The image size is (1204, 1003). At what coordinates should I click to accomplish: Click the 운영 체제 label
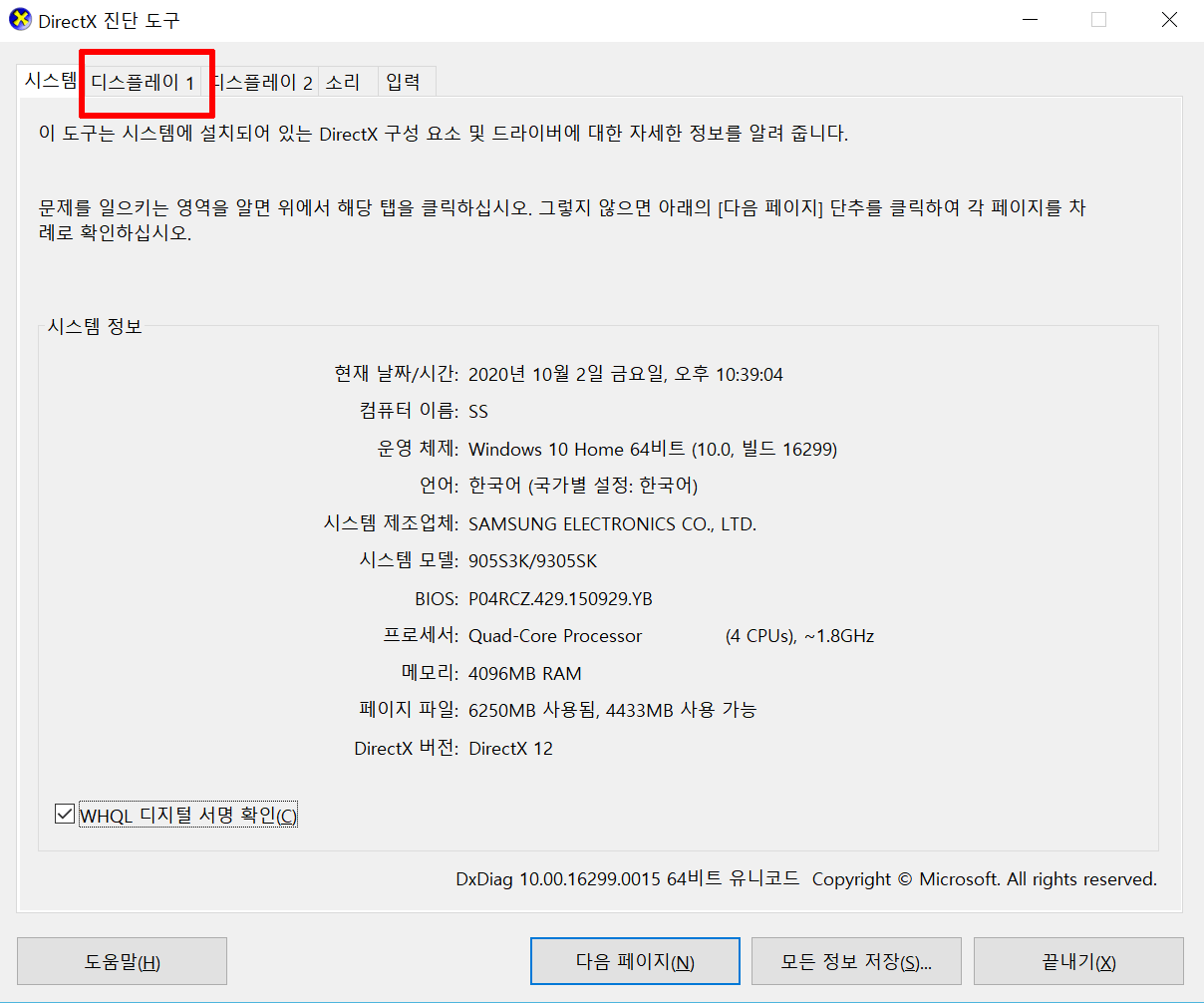click(x=418, y=450)
